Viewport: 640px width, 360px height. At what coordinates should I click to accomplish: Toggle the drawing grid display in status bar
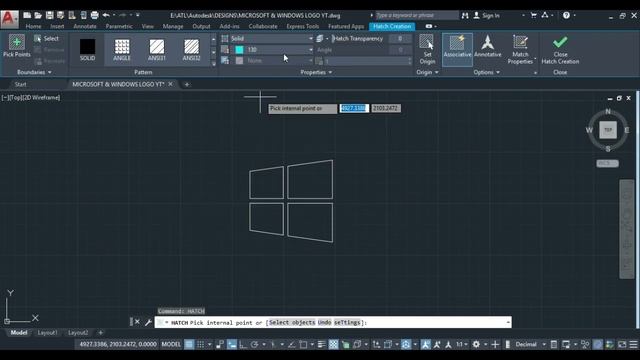tap(189, 344)
